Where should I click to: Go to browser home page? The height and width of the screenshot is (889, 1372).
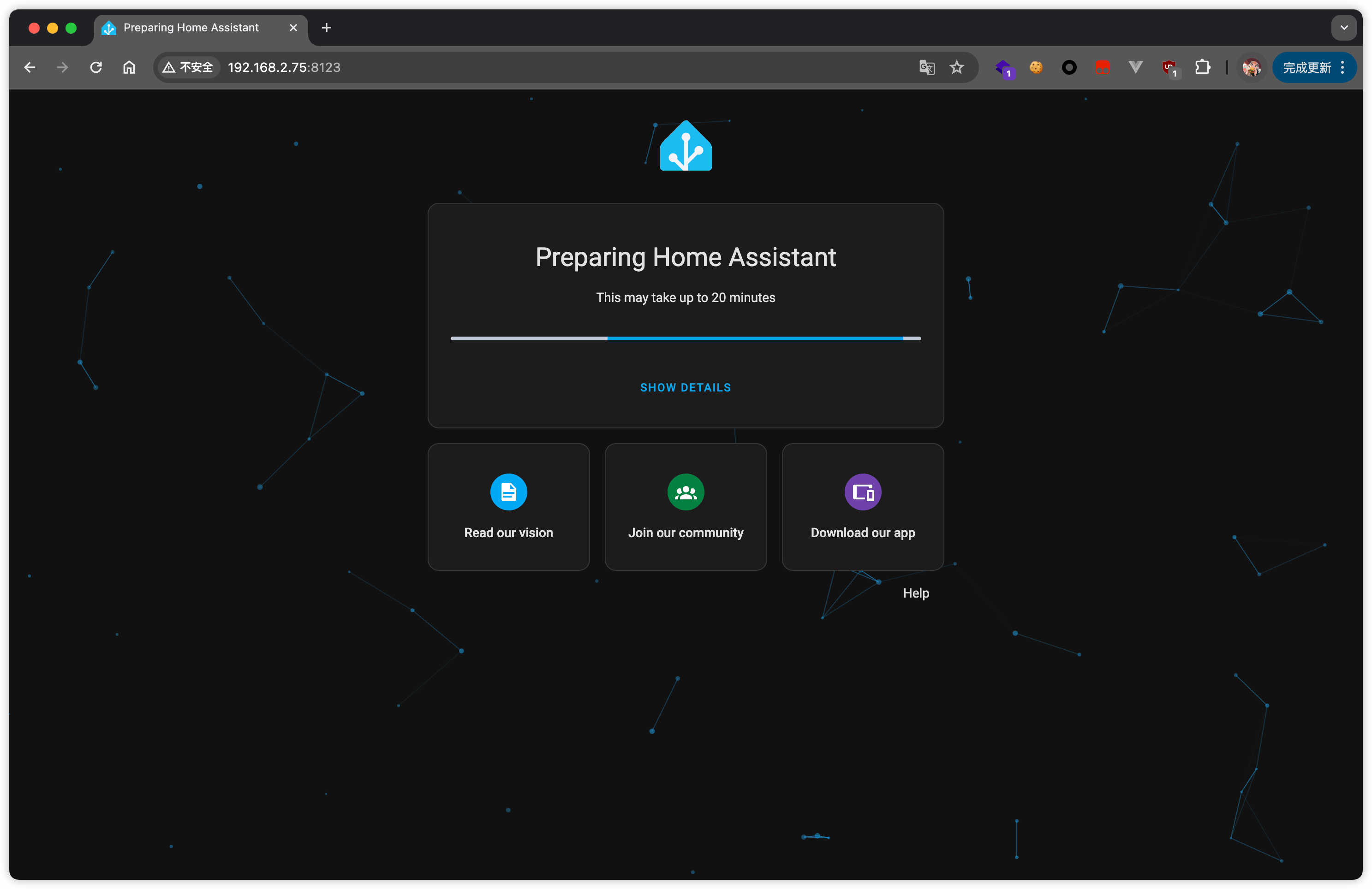click(x=129, y=67)
